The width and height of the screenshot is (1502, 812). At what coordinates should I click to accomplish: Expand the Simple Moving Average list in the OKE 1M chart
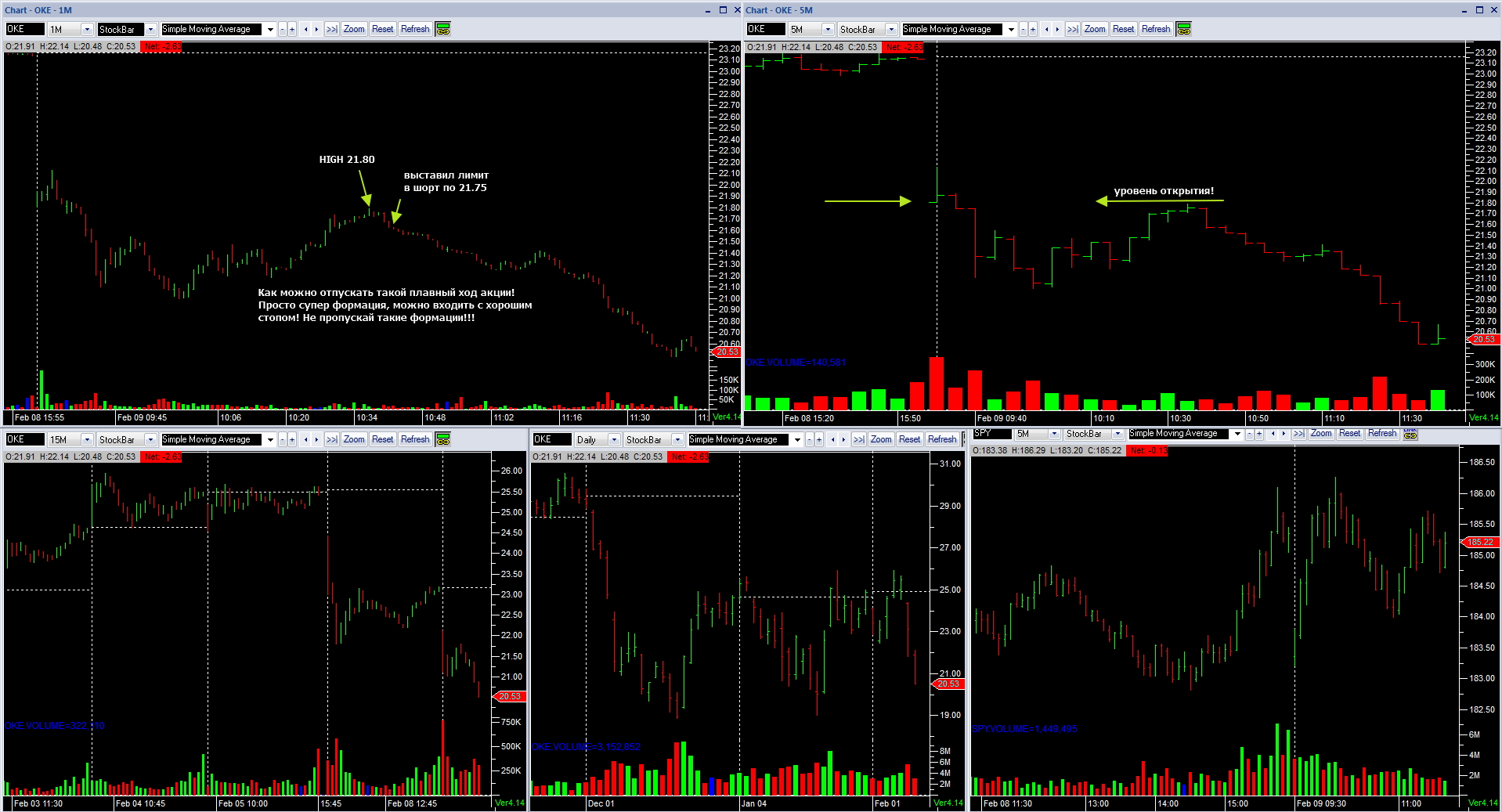coord(270,29)
